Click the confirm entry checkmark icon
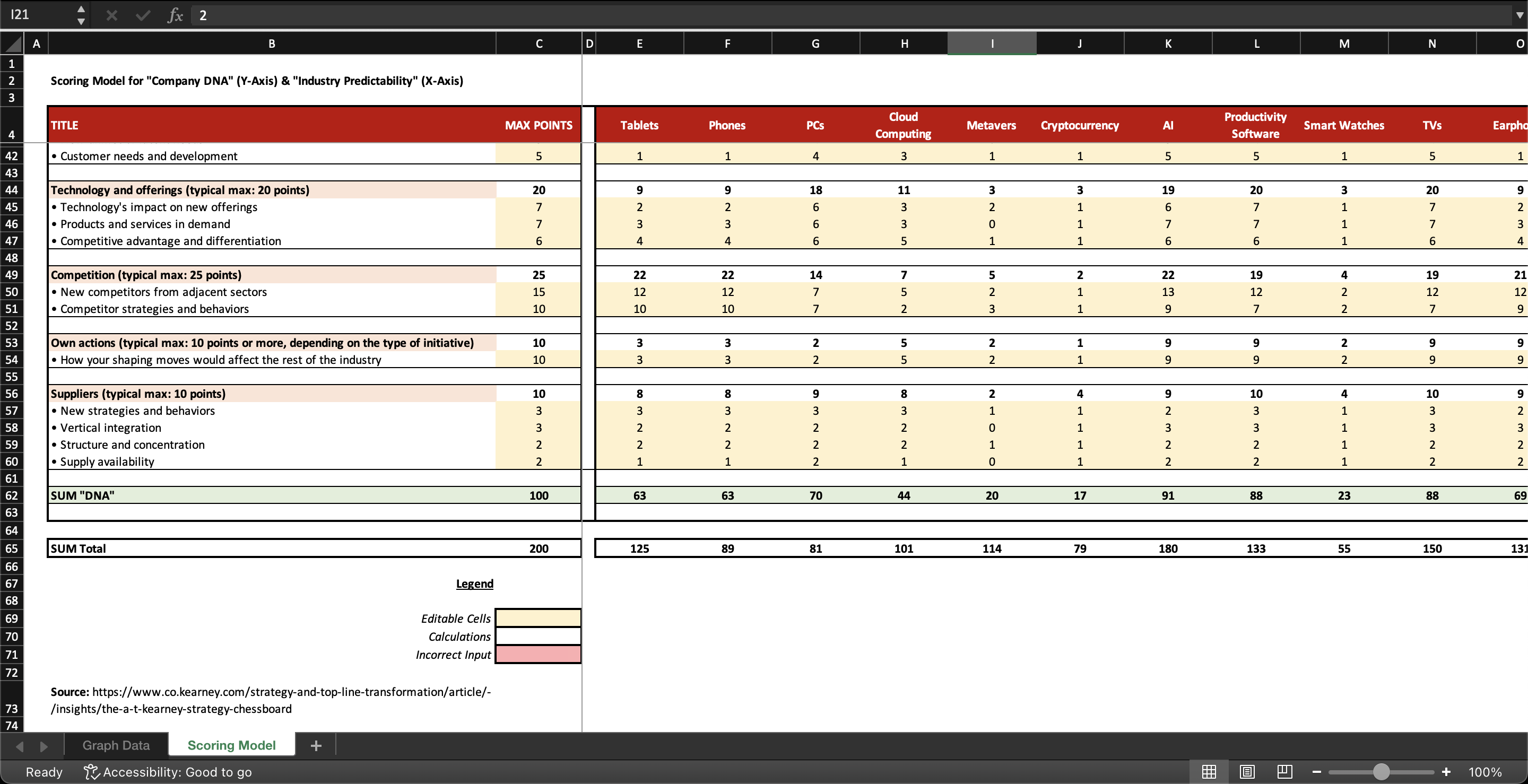1528x784 pixels. pos(142,15)
